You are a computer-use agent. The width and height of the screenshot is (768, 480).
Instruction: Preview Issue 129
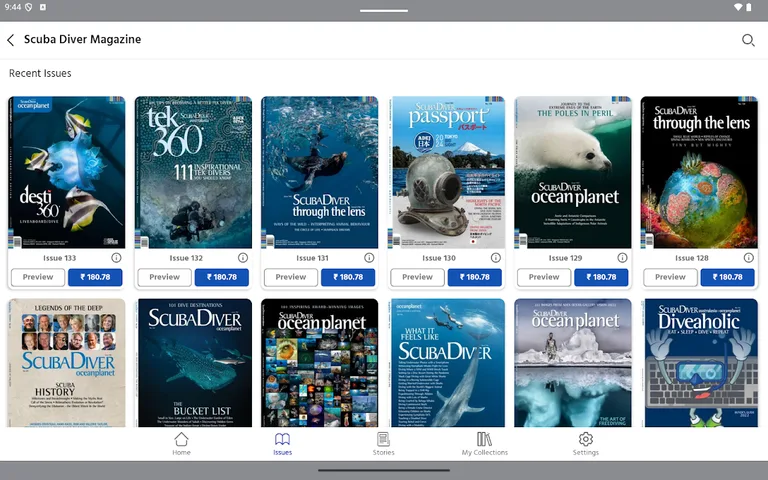(x=544, y=277)
